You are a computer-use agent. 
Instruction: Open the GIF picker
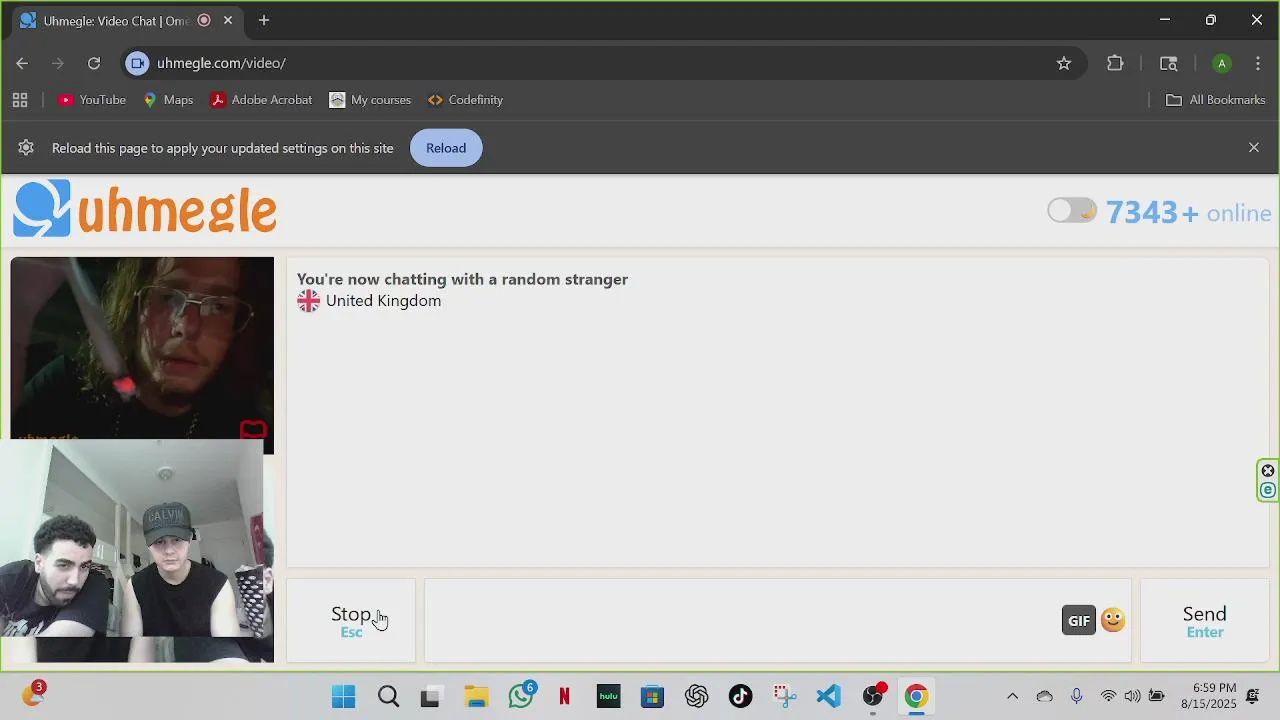point(1079,620)
